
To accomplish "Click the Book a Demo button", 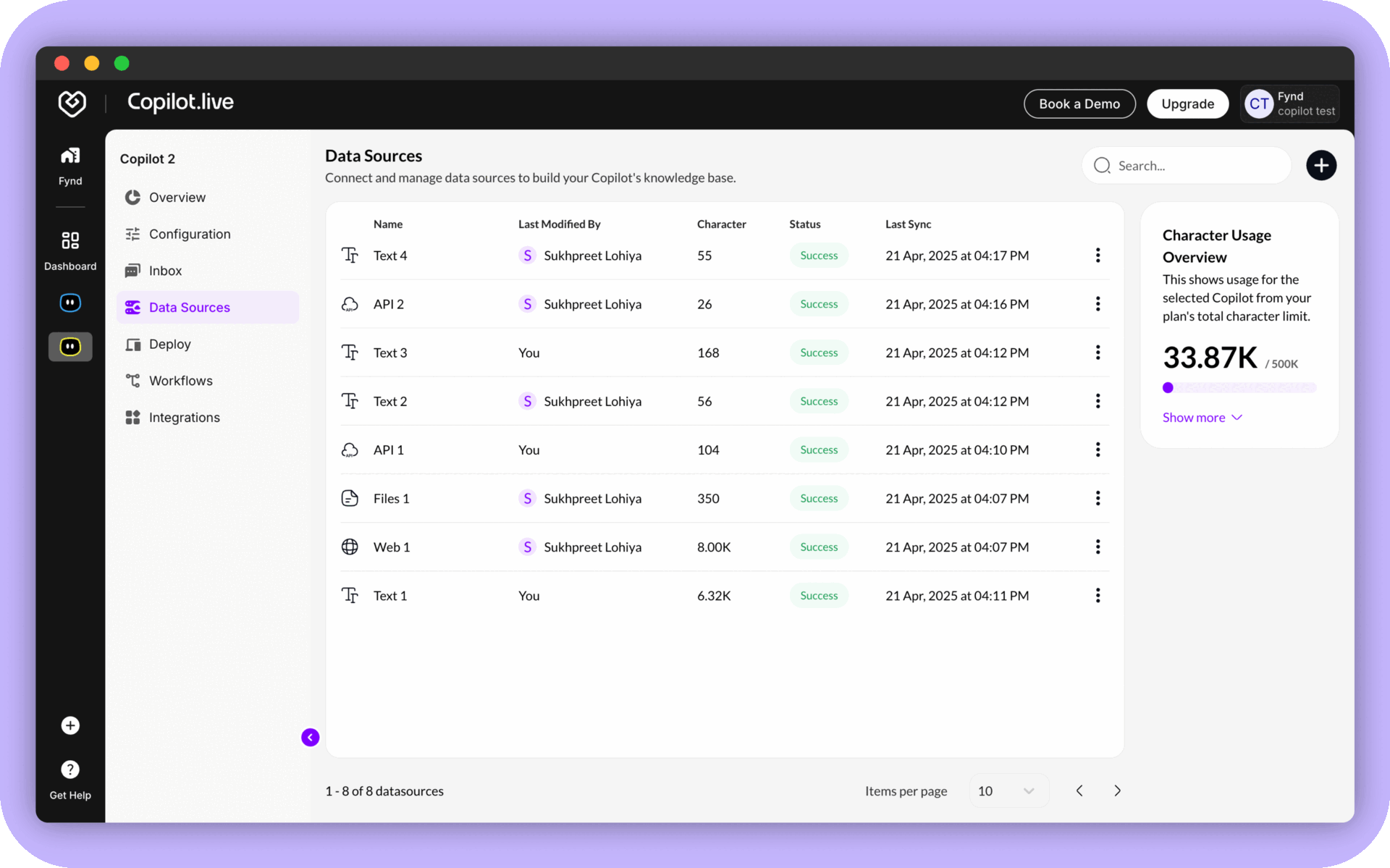I will [x=1079, y=104].
